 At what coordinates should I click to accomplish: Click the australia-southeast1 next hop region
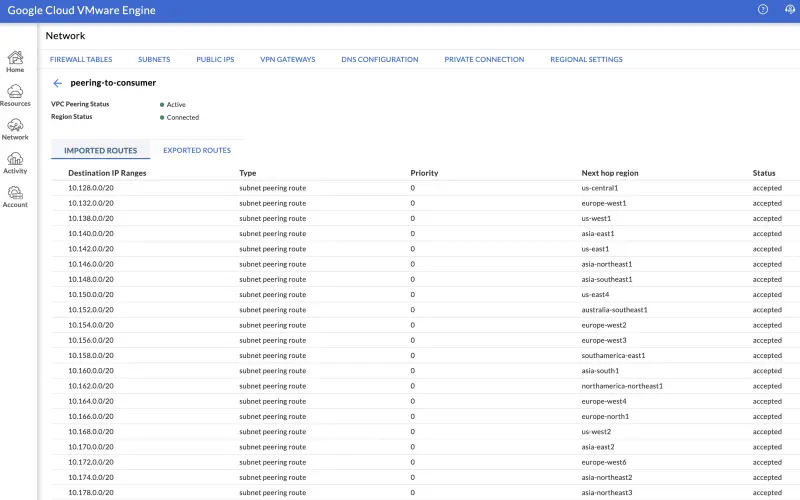[x=614, y=310]
